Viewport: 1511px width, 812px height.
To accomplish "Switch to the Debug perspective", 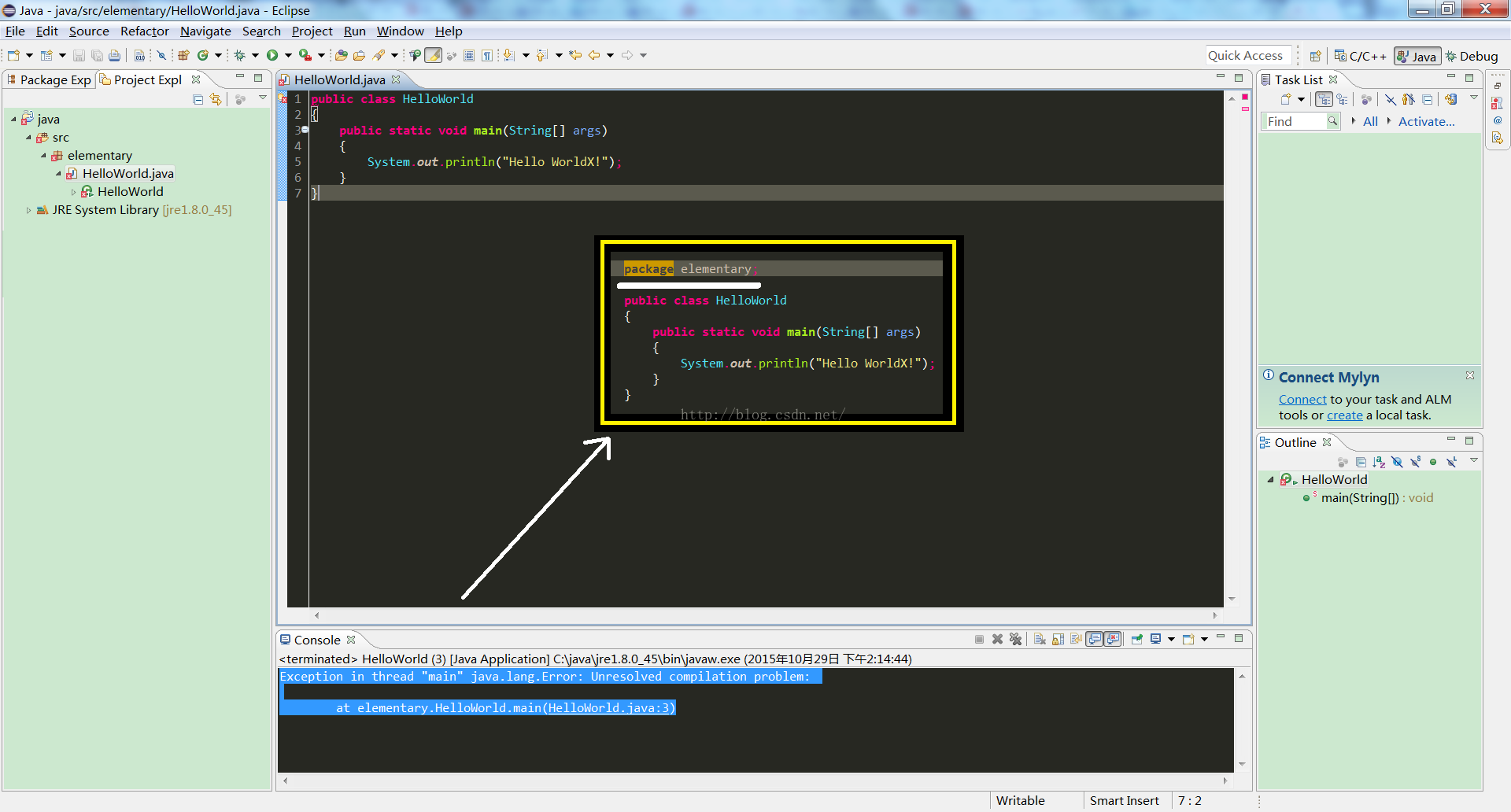I will [1471, 57].
